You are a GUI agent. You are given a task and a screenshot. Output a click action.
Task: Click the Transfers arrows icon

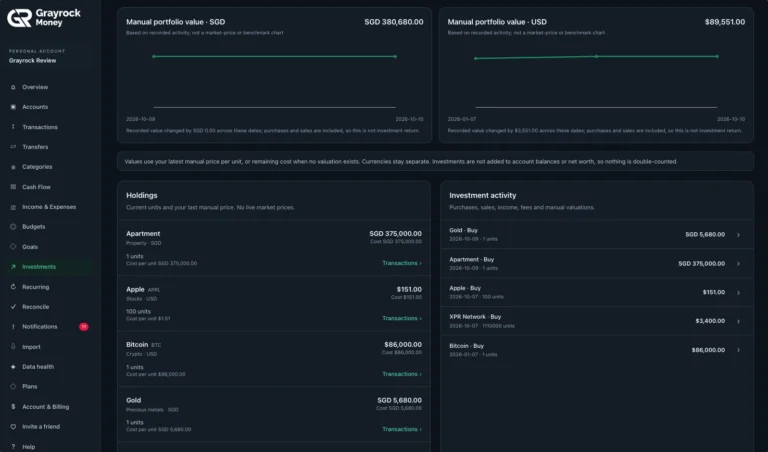13,147
